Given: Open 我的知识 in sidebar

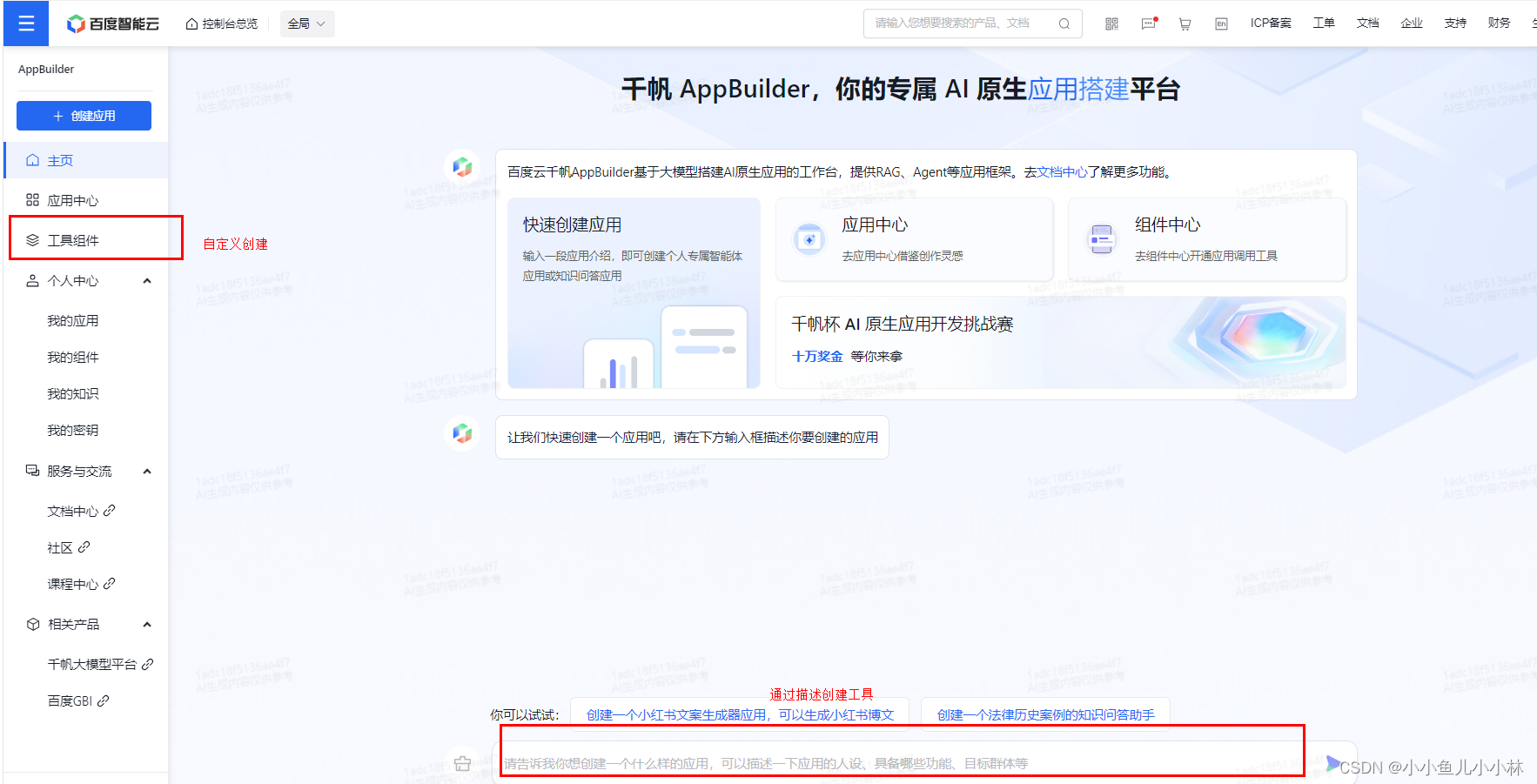Looking at the screenshot, I should click(73, 393).
